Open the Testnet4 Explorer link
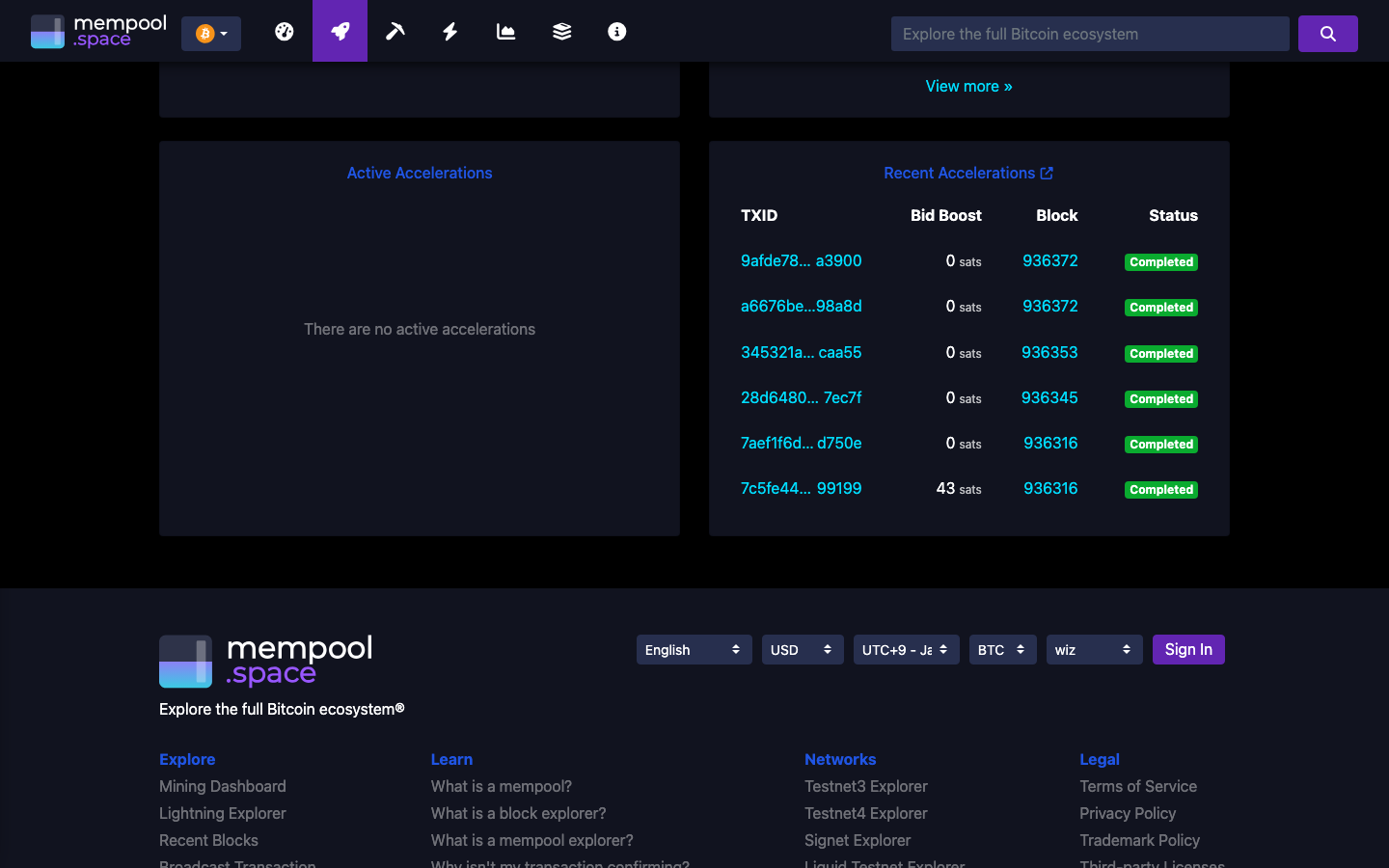Image resolution: width=1389 pixels, height=868 pixels. [865, 813]
